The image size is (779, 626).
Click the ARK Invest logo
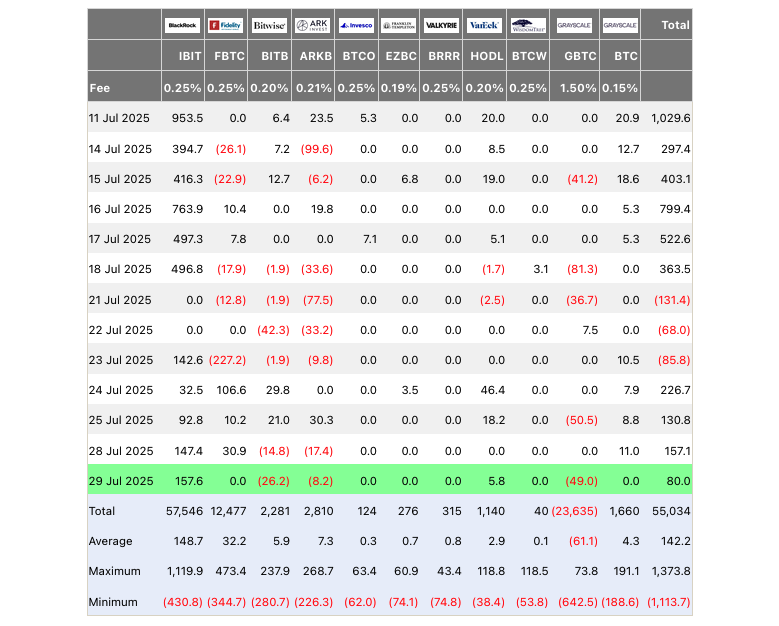(312, 25)
